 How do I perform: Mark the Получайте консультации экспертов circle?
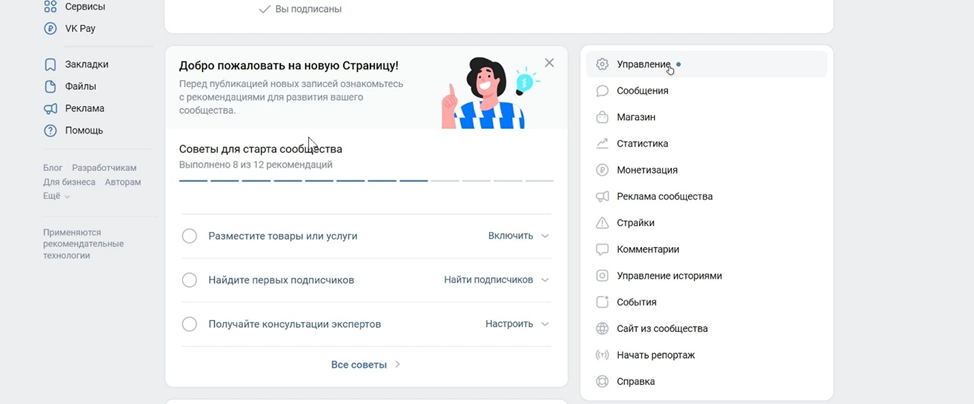click(x=189, y=324)
